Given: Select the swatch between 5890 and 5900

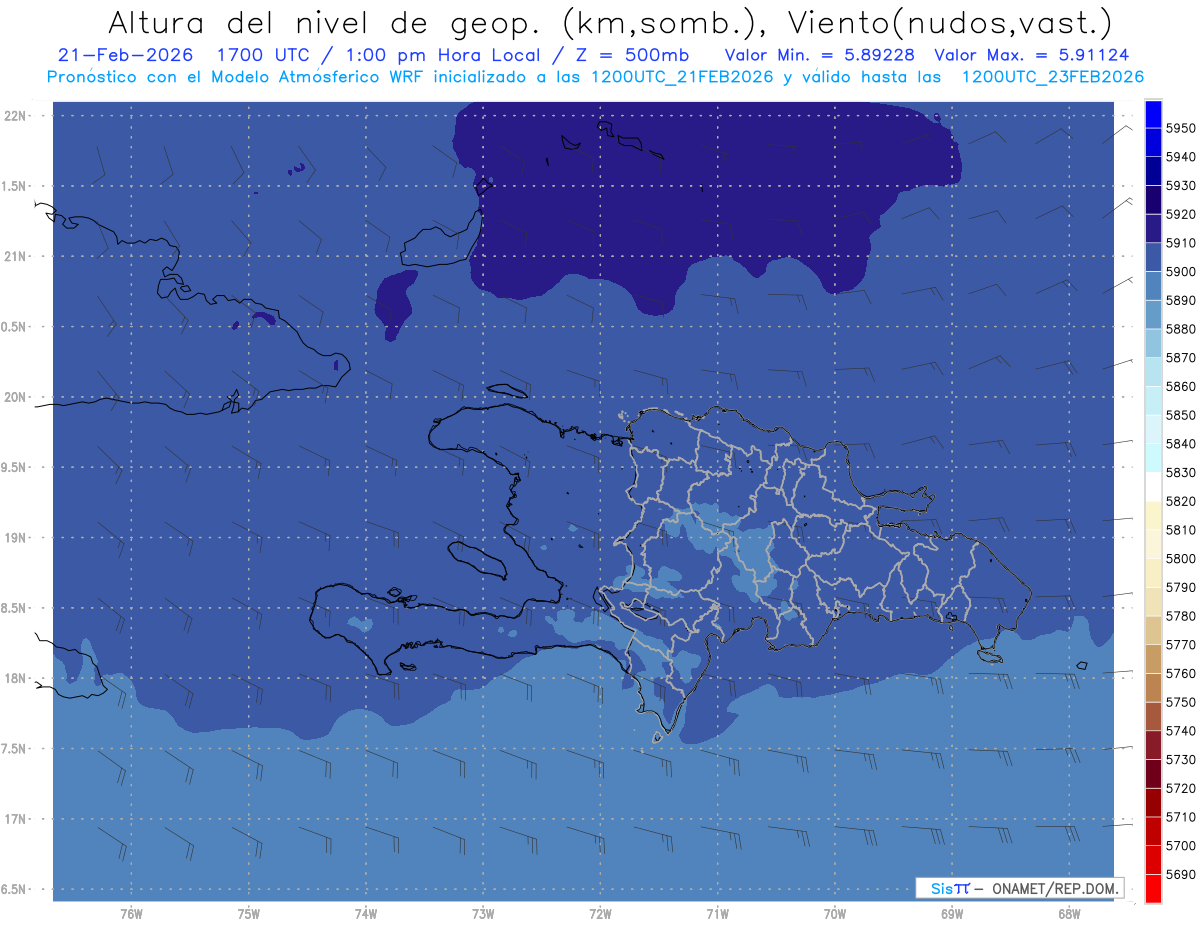Looking at the screenshot, I should pyautogui.click(x=1152, y=286).
